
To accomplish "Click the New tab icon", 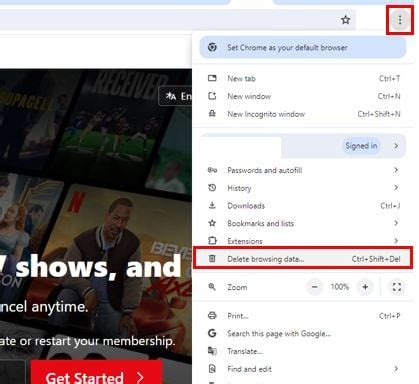I will pyautogui.click(x=212, y=78).
